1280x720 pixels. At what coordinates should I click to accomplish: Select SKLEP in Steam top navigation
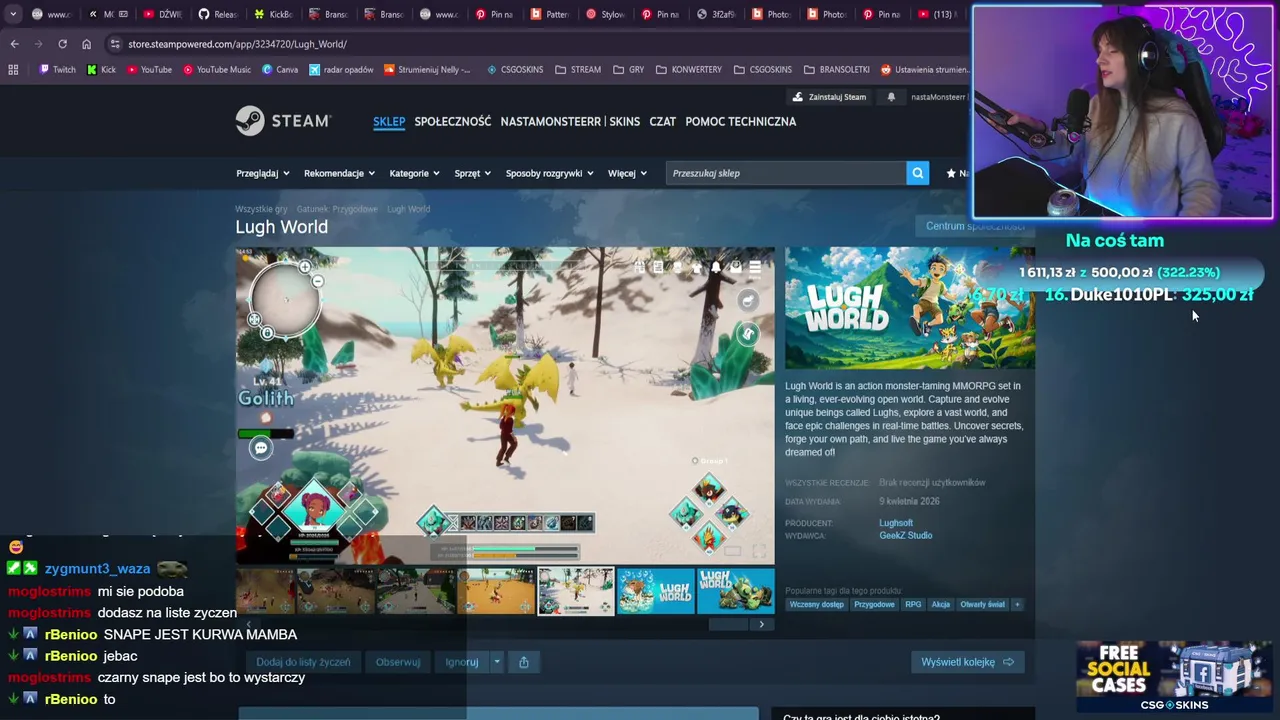pos(389,121)
